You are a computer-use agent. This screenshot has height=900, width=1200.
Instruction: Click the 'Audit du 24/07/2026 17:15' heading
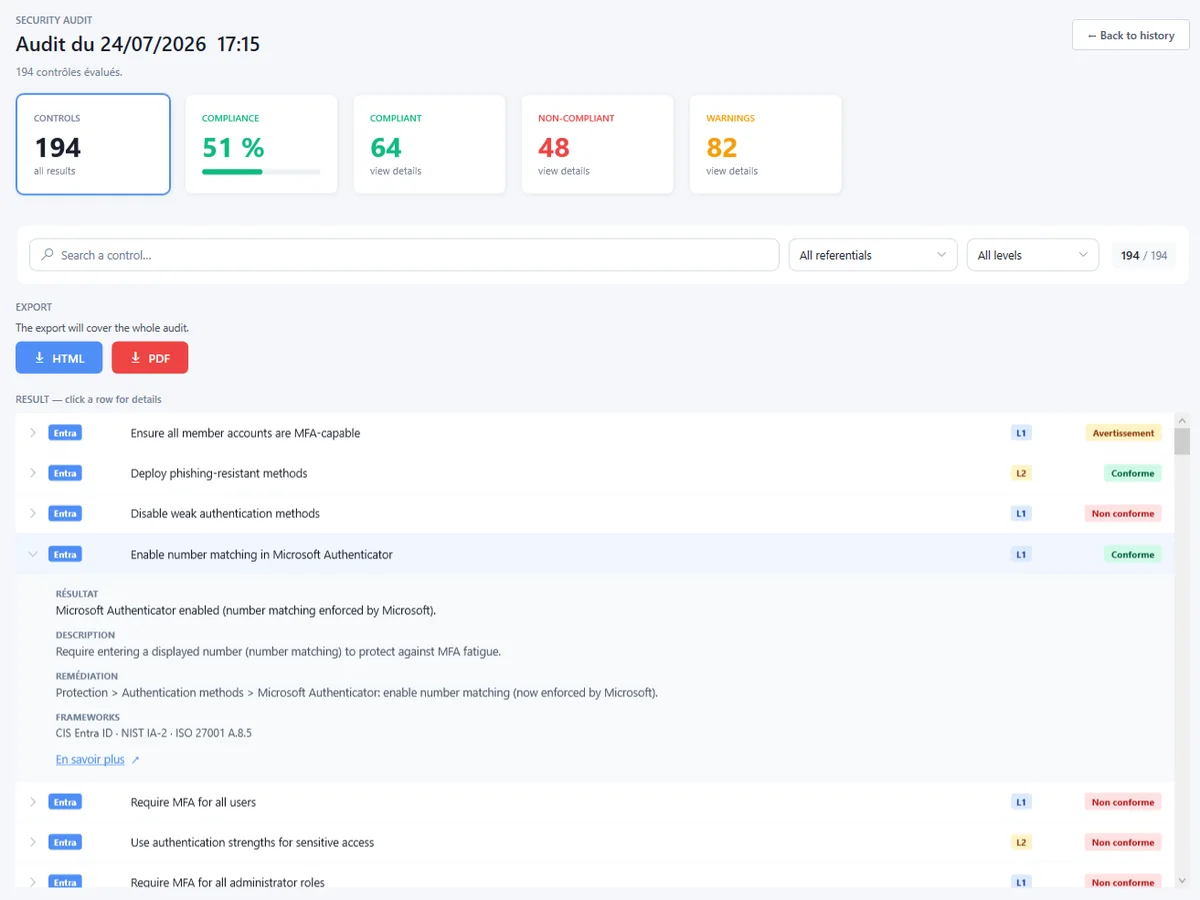pyautogui.click(x=138, y=44)
